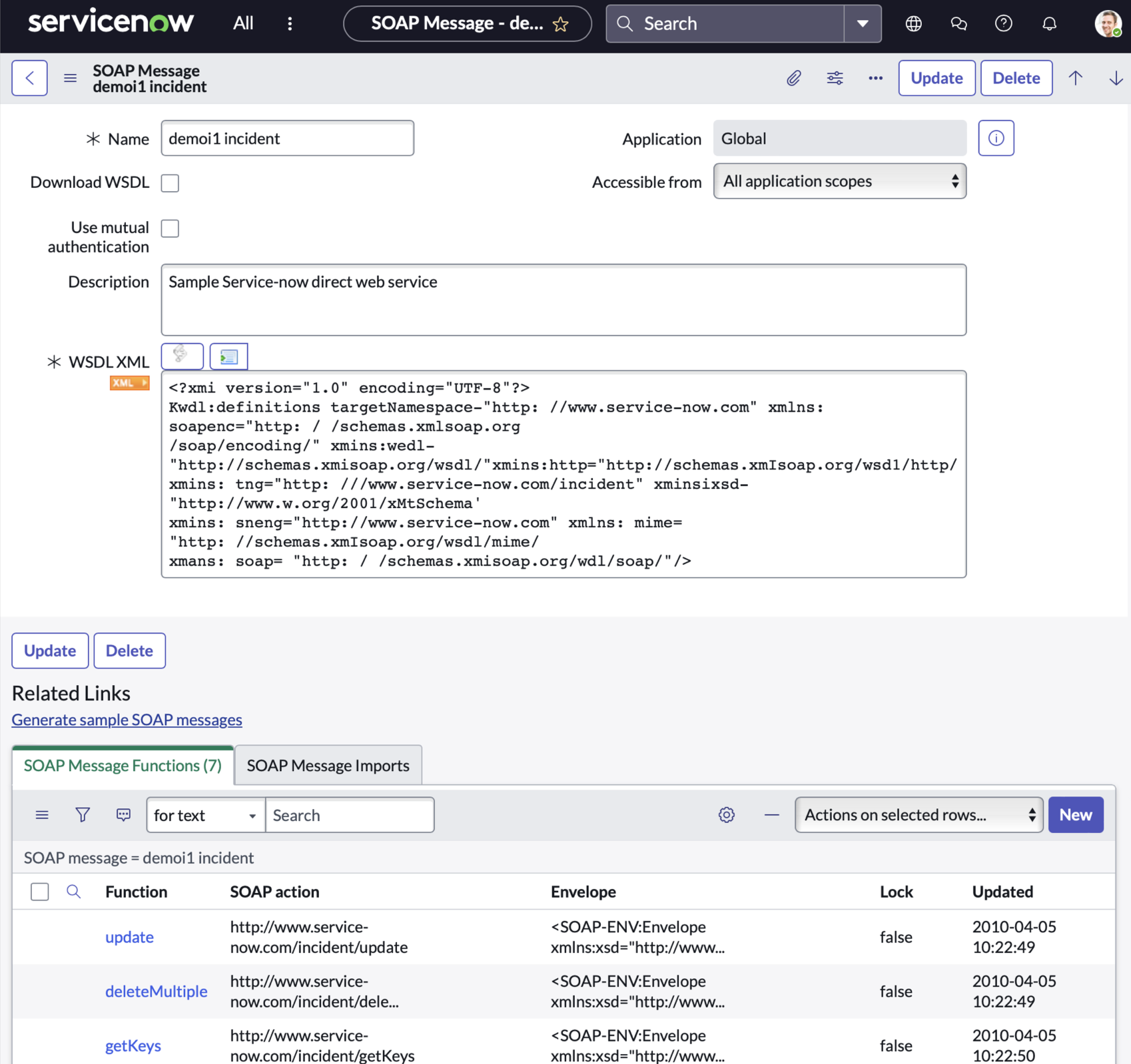Click the paperclip attachments icon
The height and width of the screenshot is (1064, 1131).
(793, 78)
